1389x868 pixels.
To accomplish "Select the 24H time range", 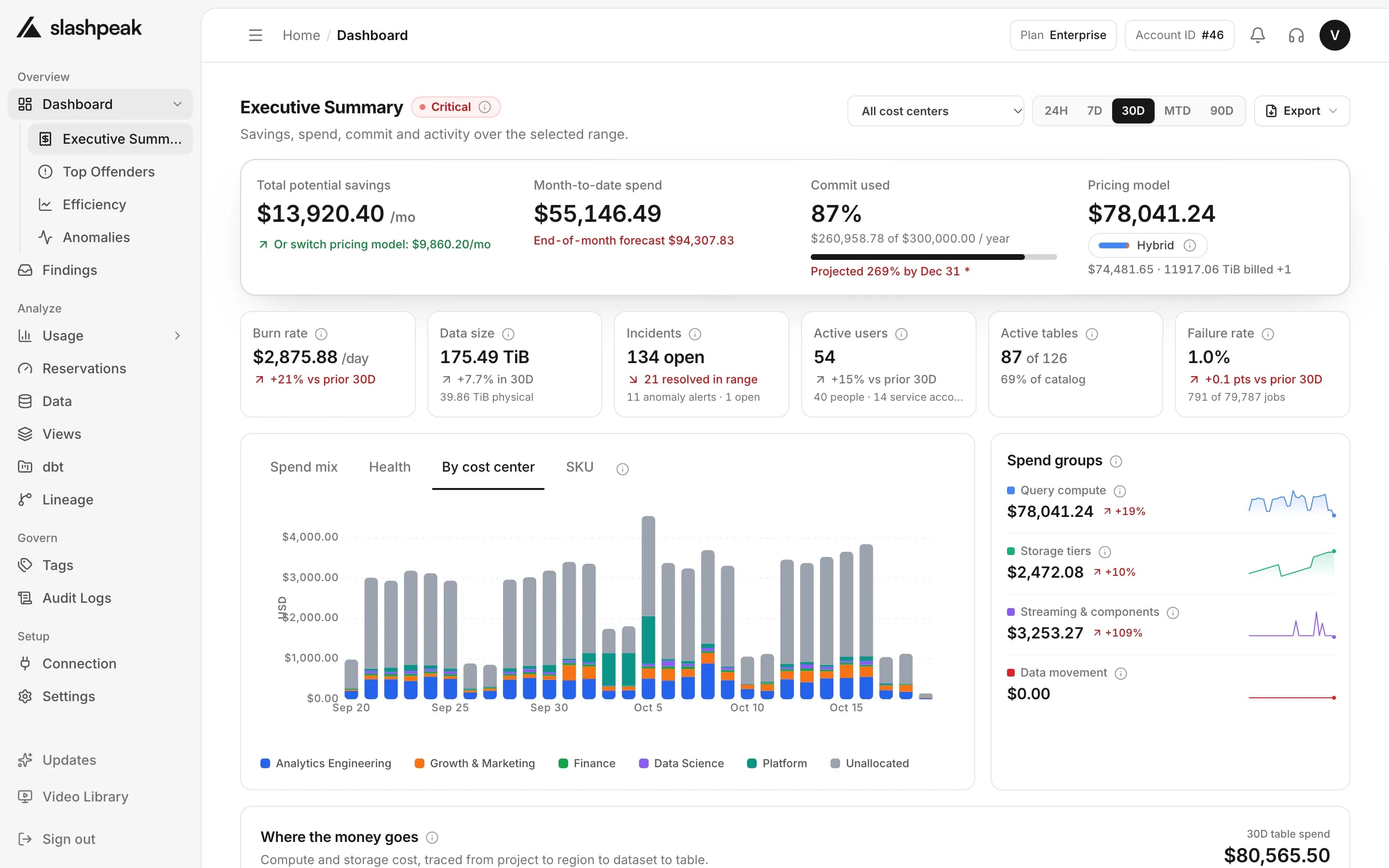I will click(1056, 111).
